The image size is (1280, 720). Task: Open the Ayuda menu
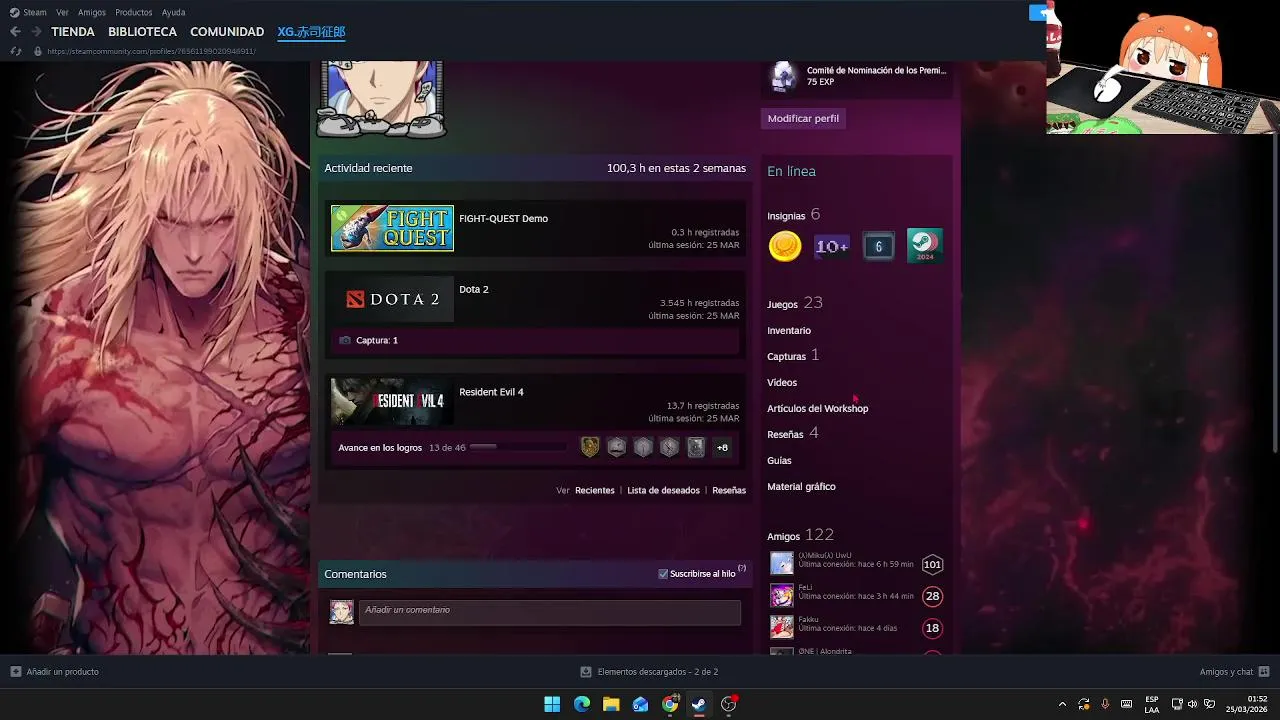(173, 12)
